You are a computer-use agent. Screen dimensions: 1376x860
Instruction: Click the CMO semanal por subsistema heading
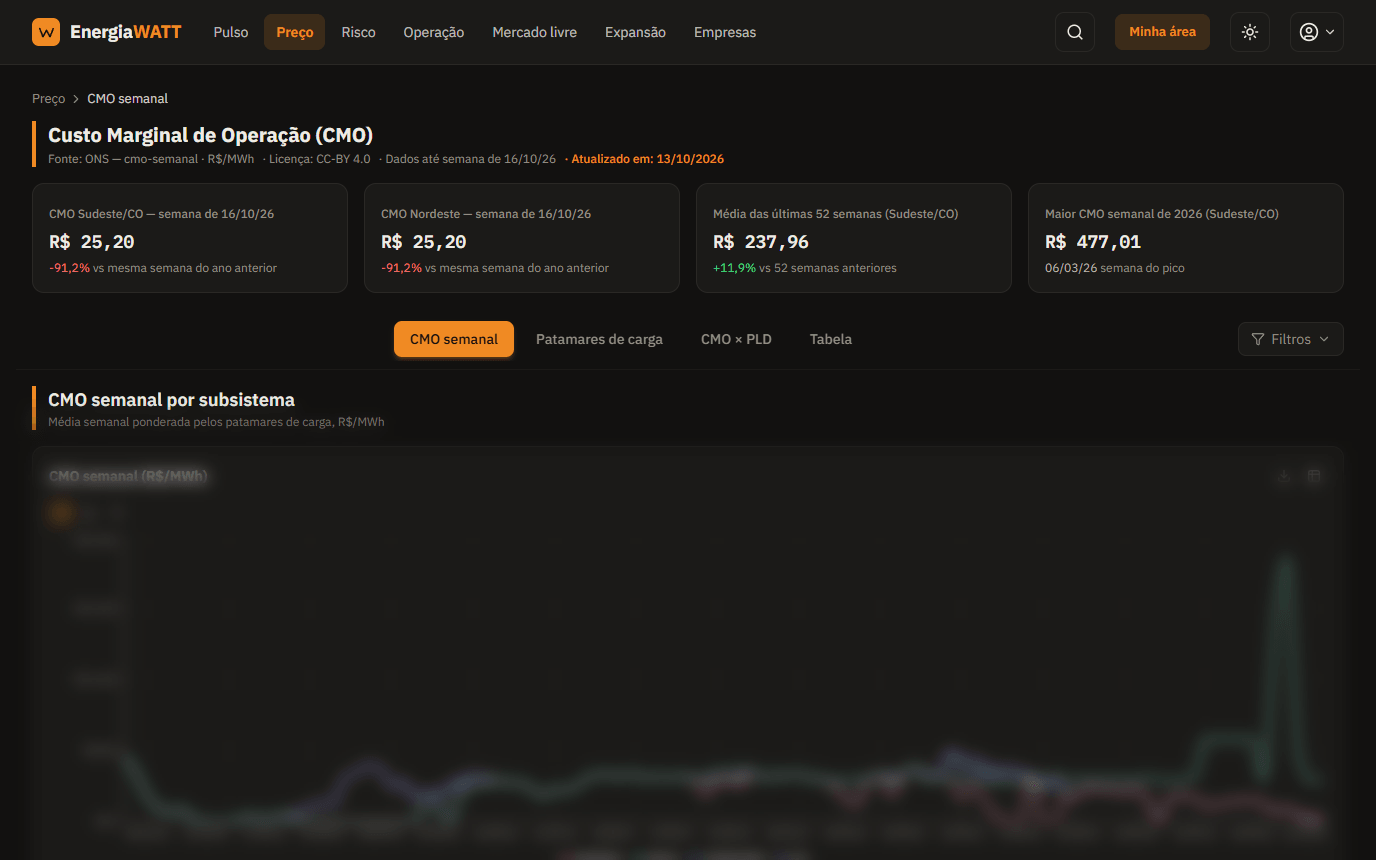pyautogui.click(x=171, y=400)
